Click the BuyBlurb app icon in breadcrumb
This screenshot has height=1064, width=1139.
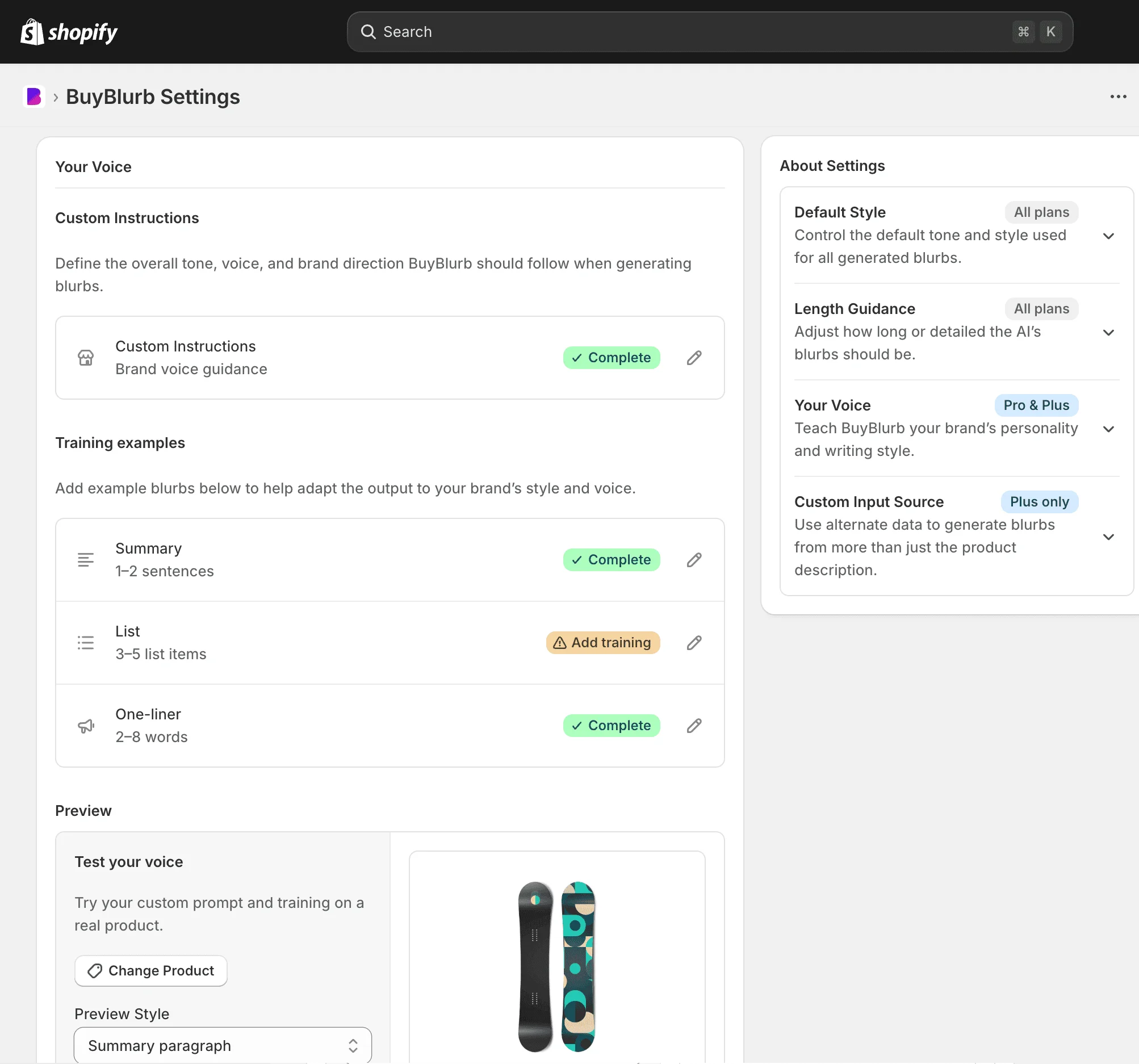coord(34,97)
